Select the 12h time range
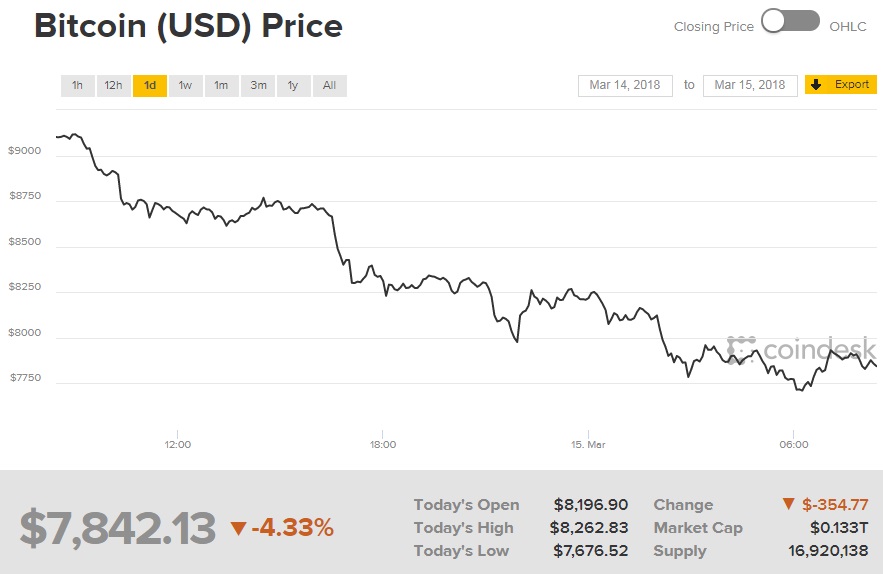This screenshot has height=574, width=883. 113,86
